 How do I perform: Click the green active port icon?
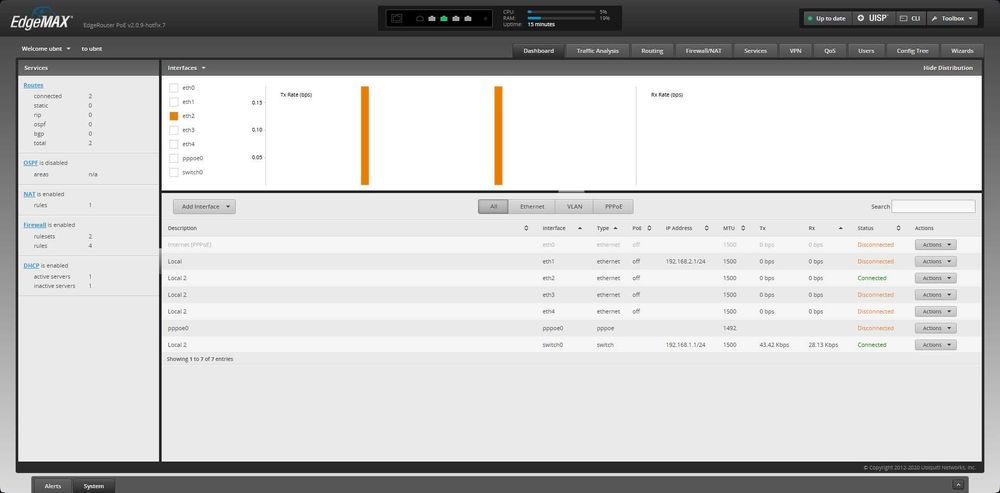click(444, 18)
